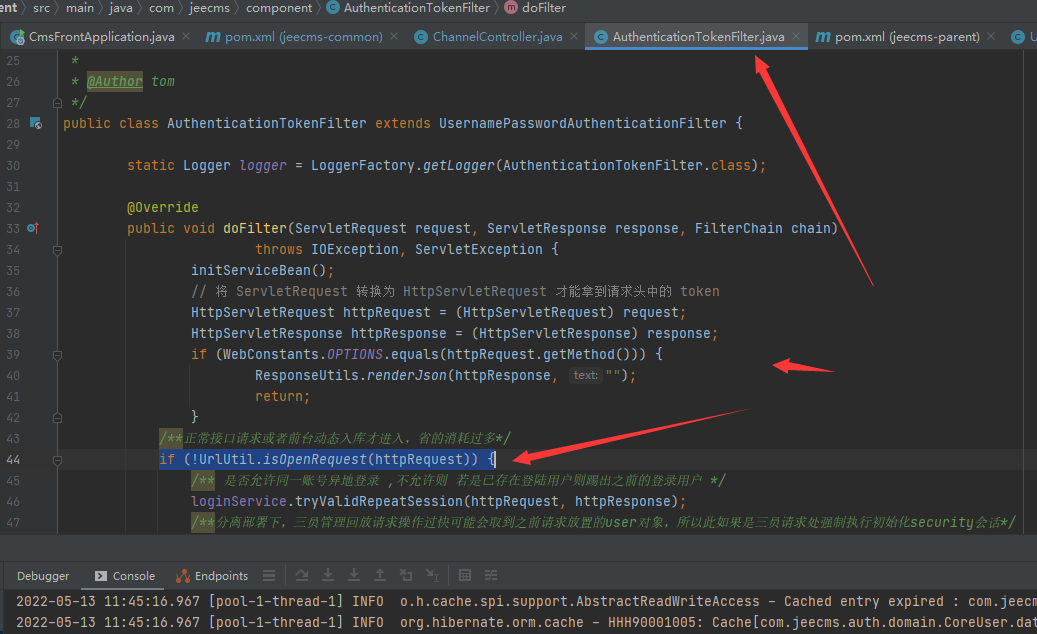Collapse the isOpenRequest if-block at line 44
Screen dimensions: 1037x634
tap(58, 460)
